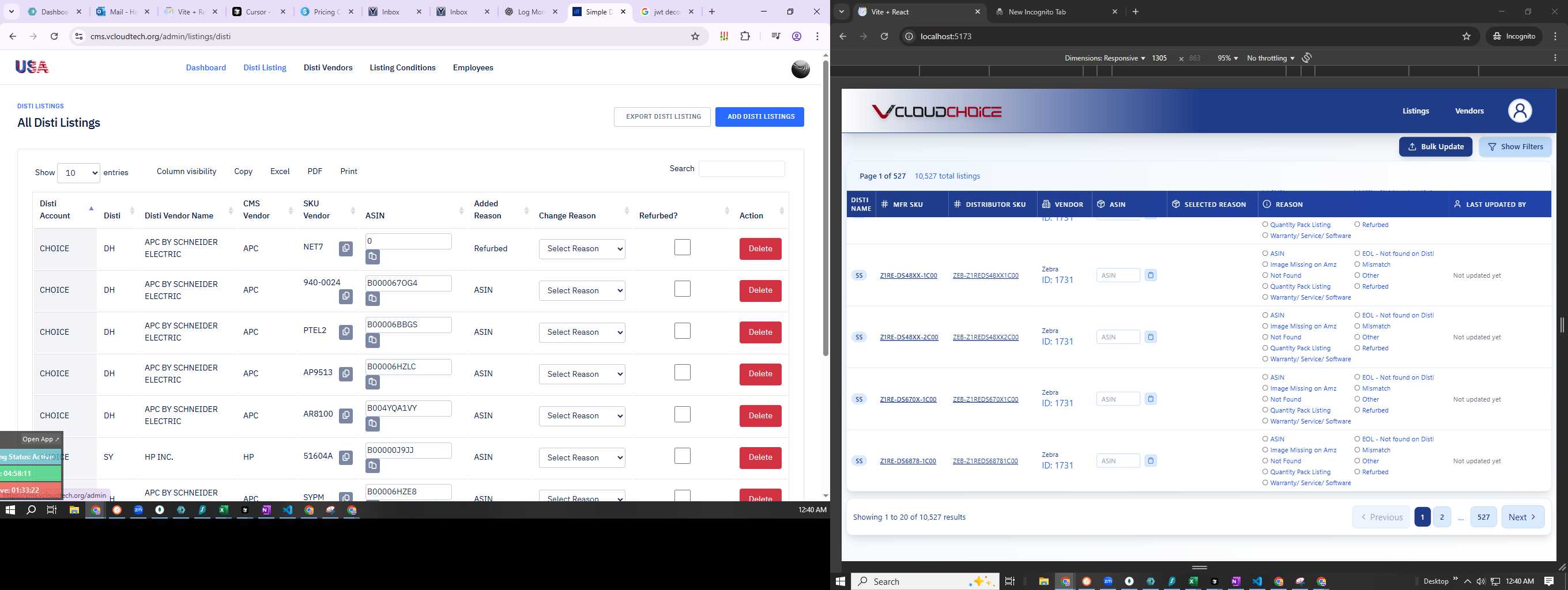Viewport: 1568px width, 590px height.
Task: Reload the cms.vcloudtech.org page
Action: 54,36
